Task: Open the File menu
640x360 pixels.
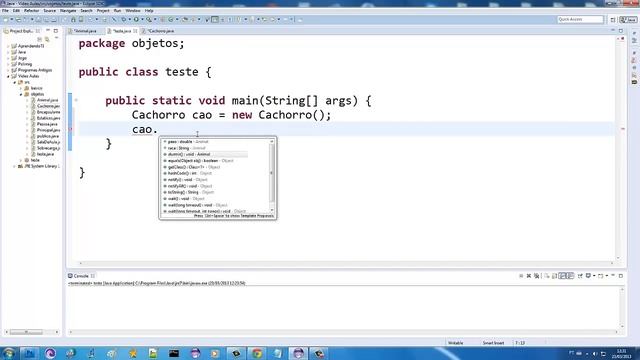Action: pyautogui.click(x=5, y=11)
